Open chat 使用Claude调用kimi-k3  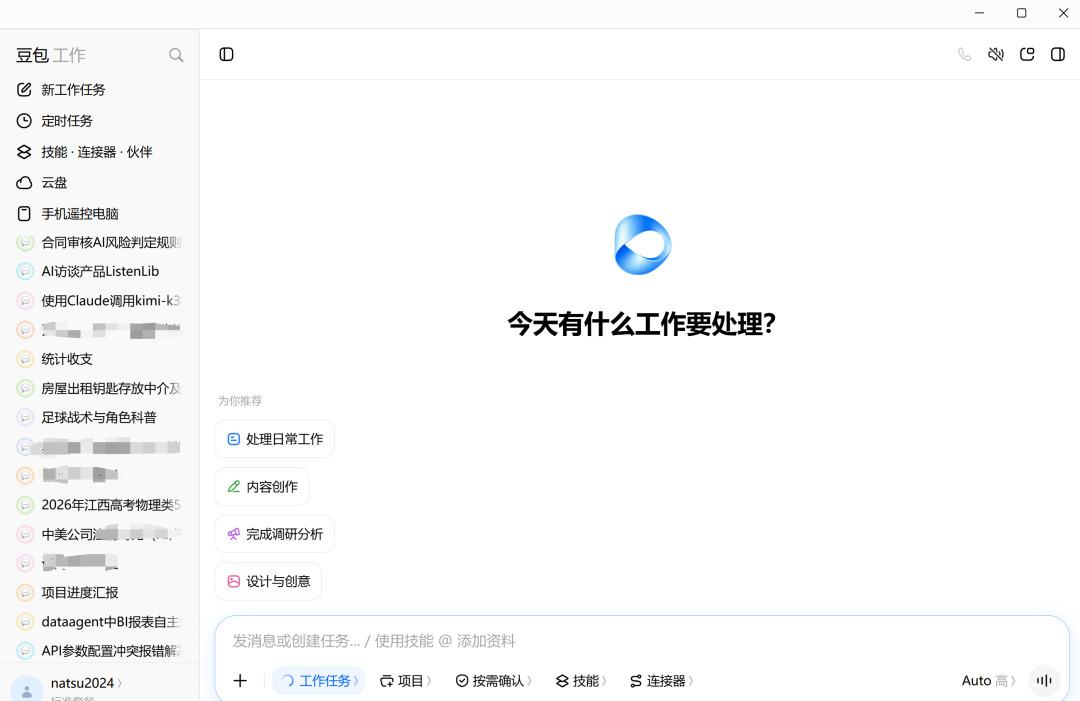pyautogui.click(x=100, y=301)
